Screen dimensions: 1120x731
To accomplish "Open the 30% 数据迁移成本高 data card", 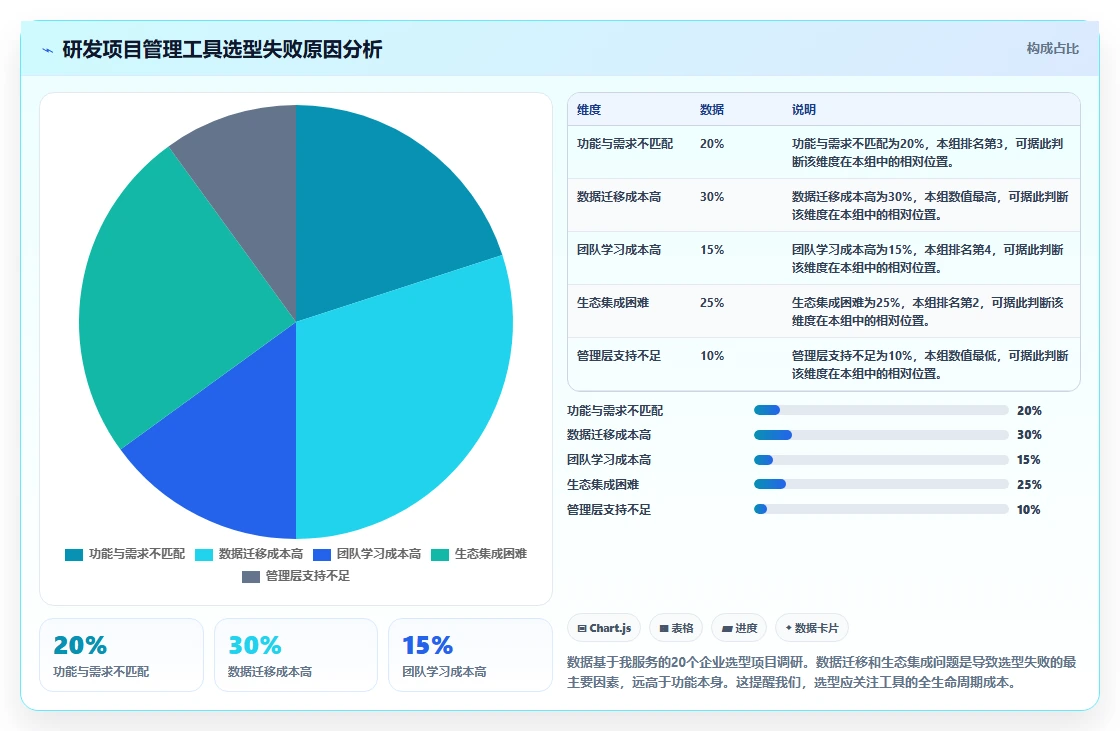I will tap(296, 655).
